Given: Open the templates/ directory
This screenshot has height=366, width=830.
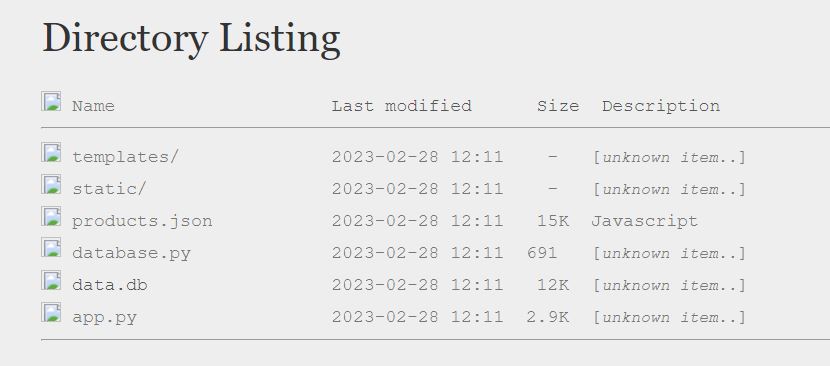Looking at the screenshot, I should (125, 157).
